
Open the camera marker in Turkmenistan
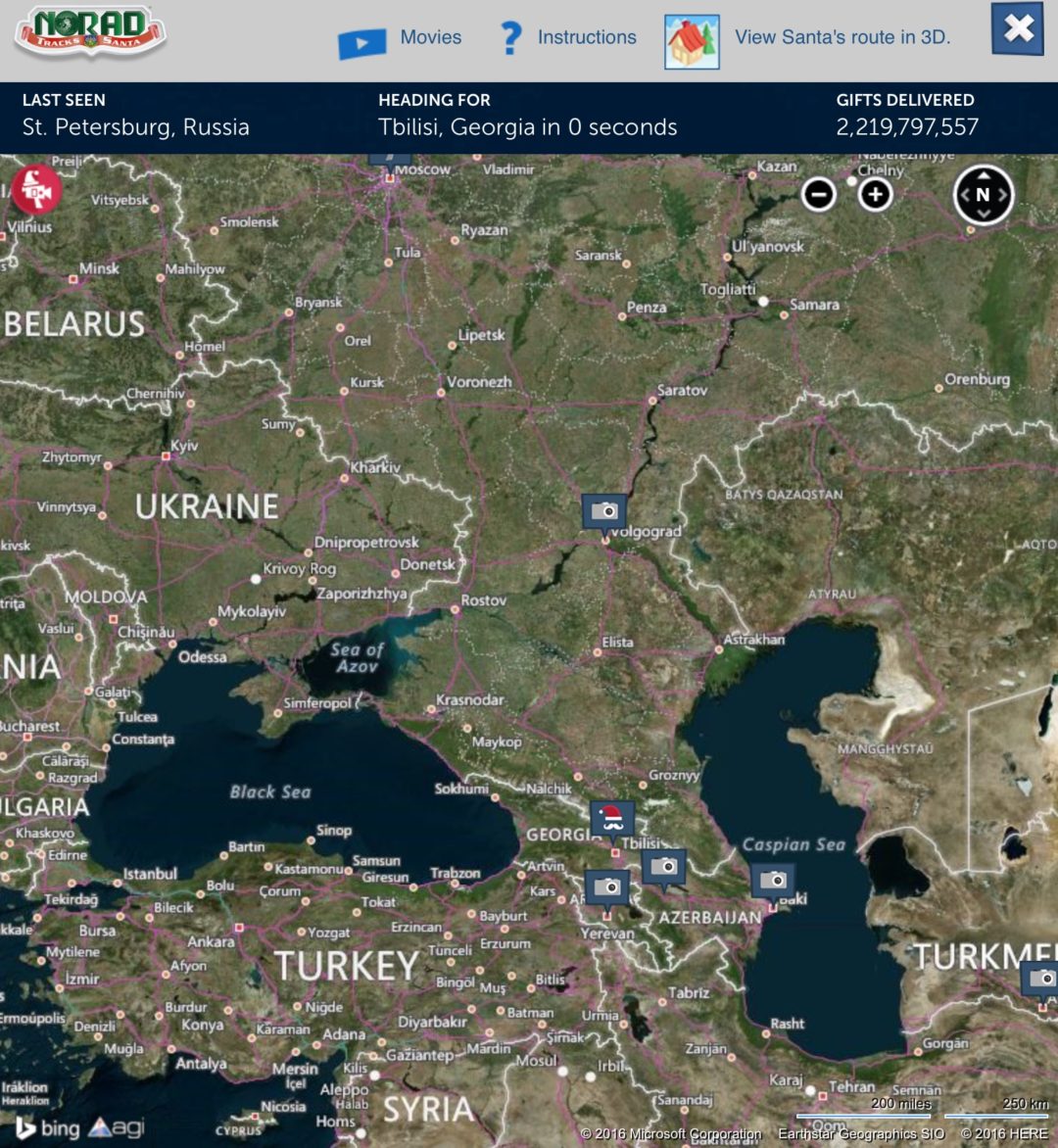point(1040,978)
